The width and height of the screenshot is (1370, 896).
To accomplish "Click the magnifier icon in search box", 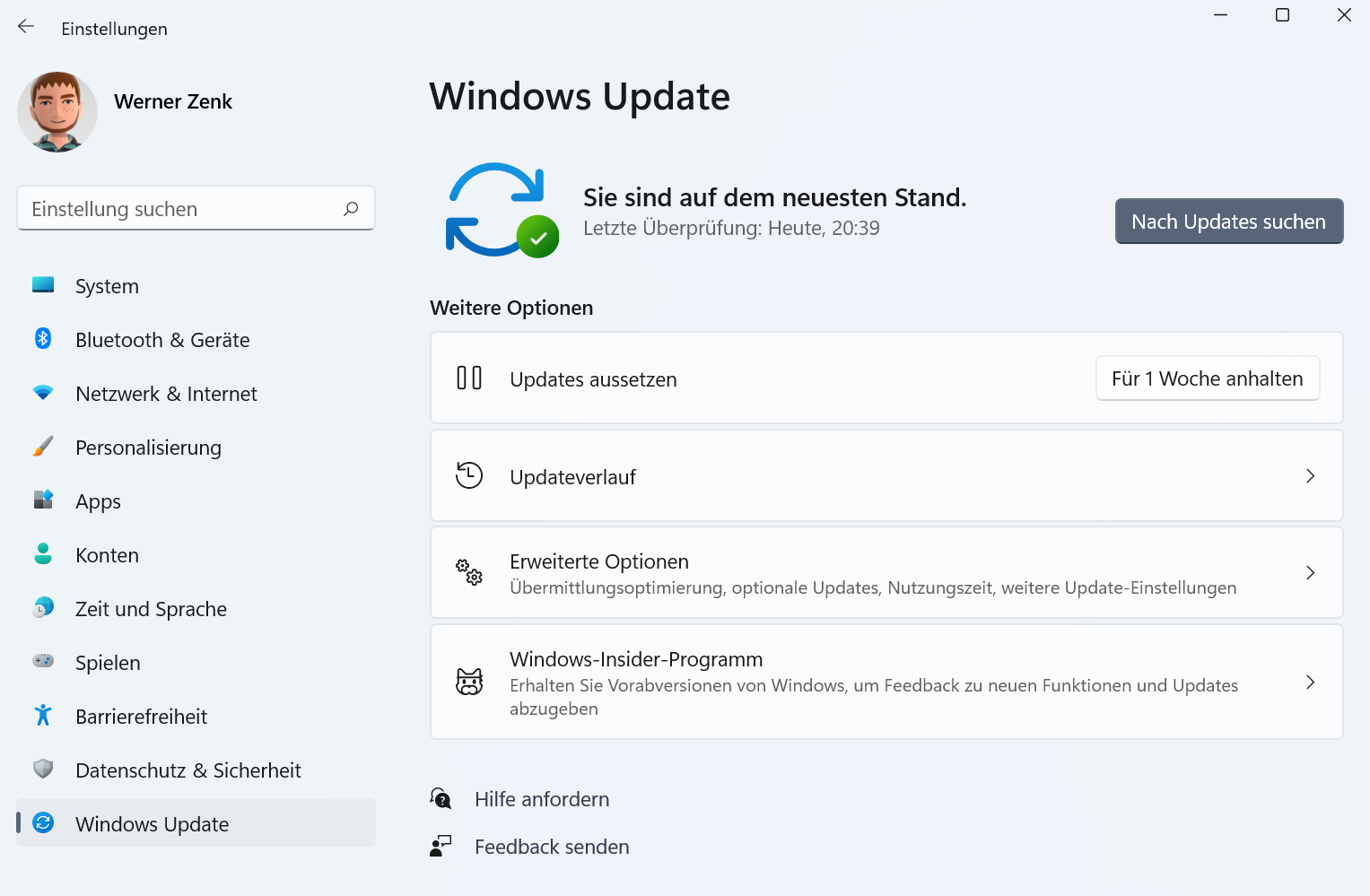I will (x=351, y=209).
